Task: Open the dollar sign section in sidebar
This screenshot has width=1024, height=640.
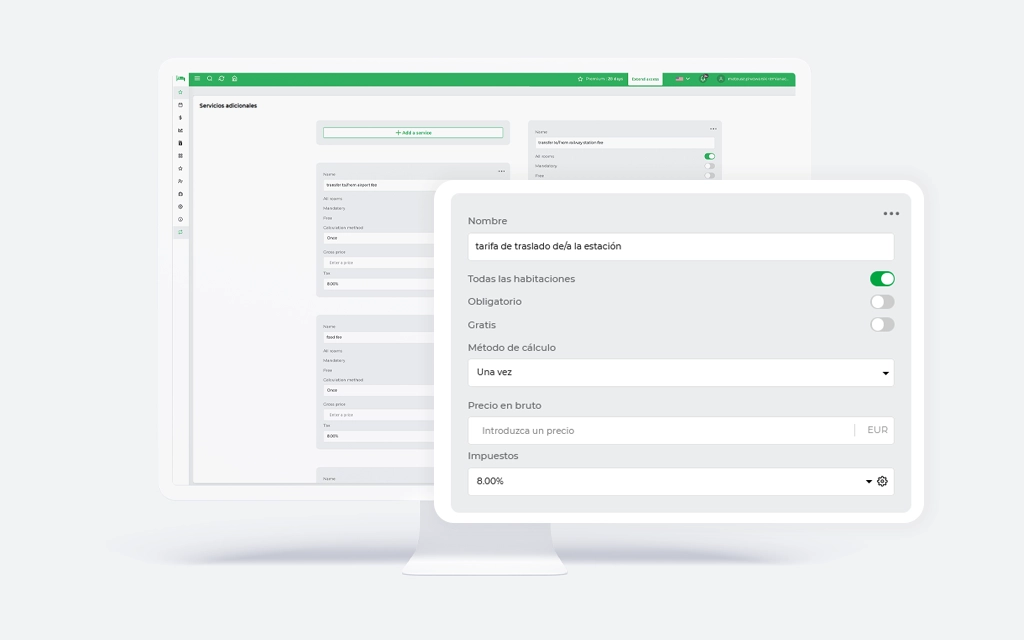Action: click(180, 118)
